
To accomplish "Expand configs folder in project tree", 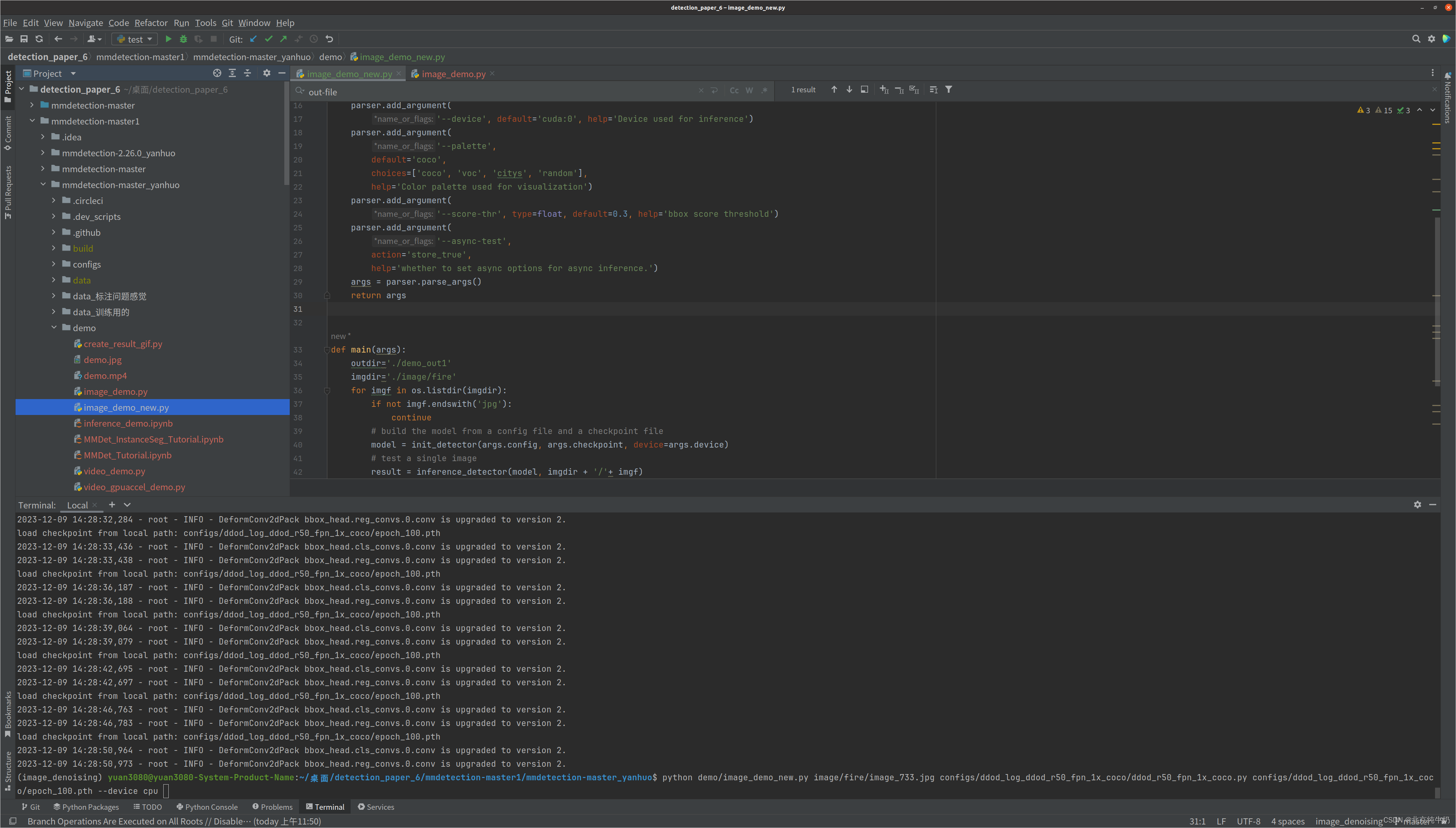I will [54, 264].
